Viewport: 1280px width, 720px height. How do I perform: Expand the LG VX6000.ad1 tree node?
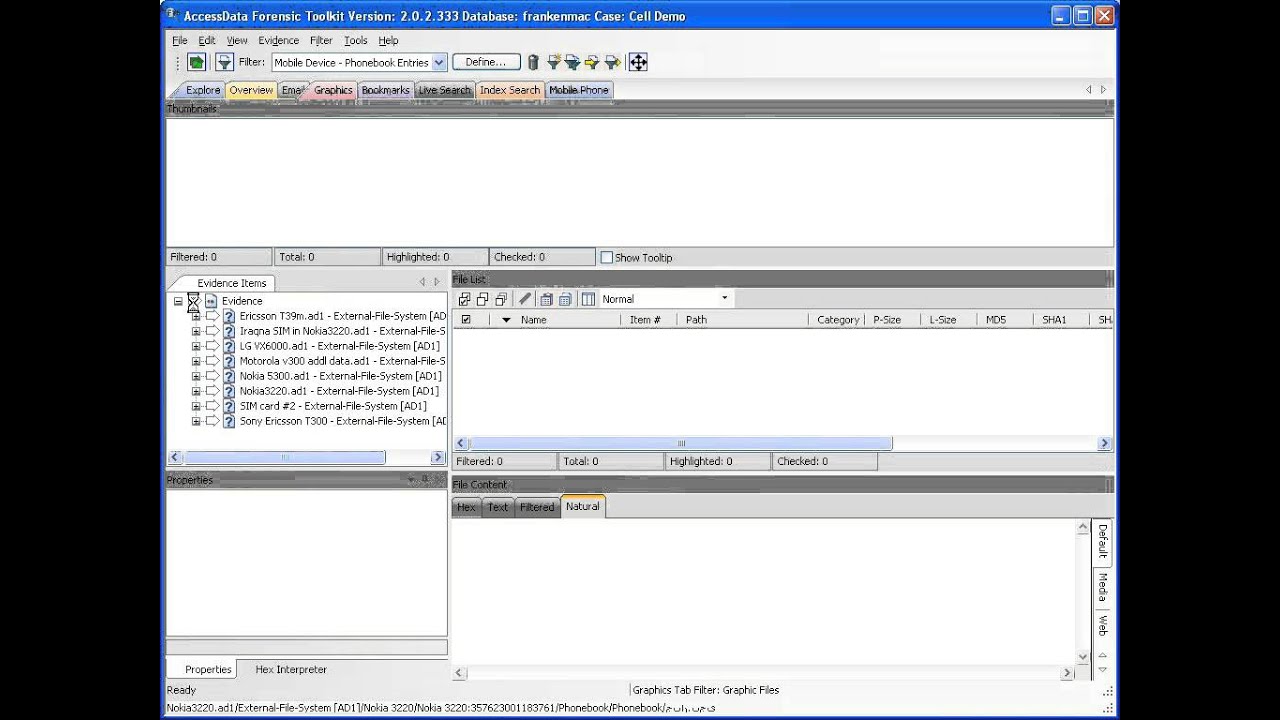(196, 346)
